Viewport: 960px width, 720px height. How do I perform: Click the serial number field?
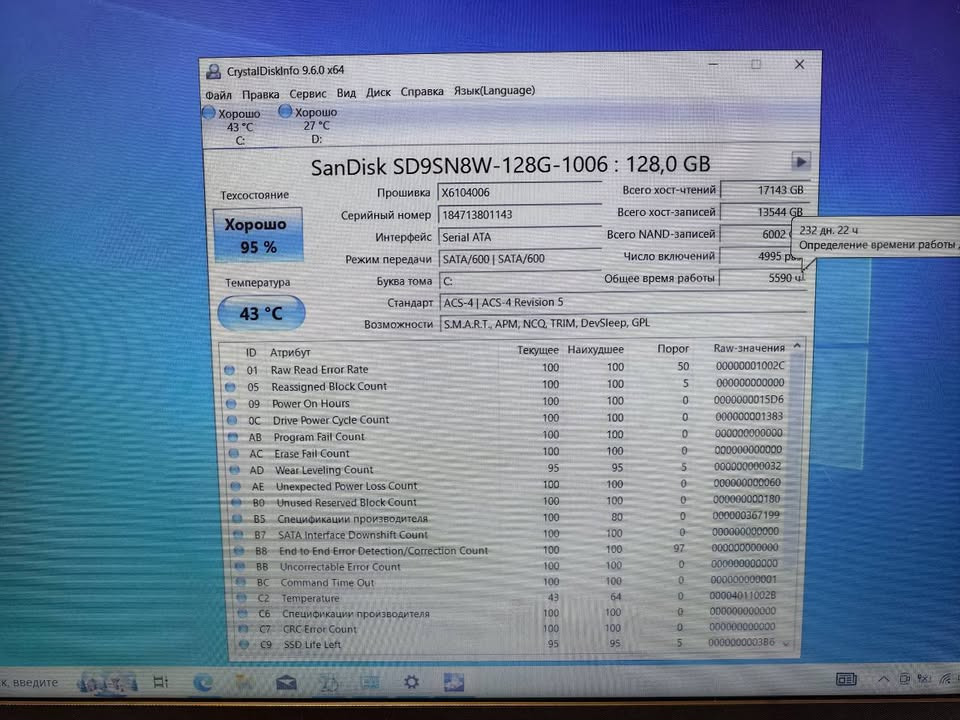[x=520, y=215]
